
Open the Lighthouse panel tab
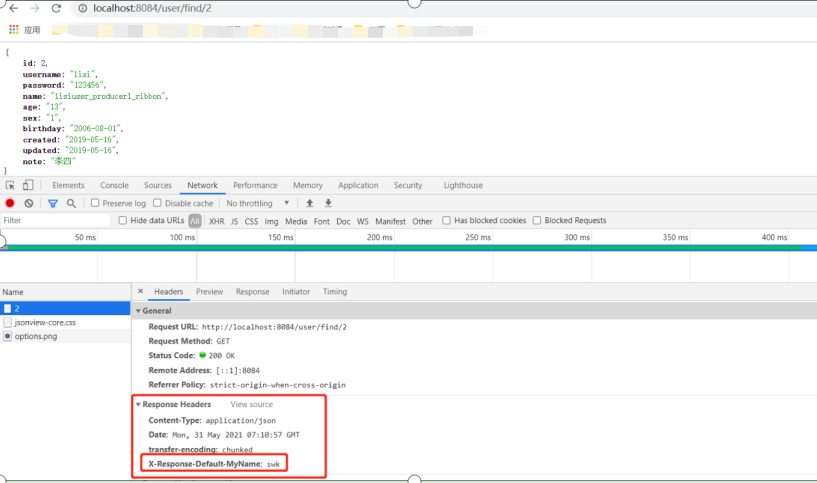[463, 185]
